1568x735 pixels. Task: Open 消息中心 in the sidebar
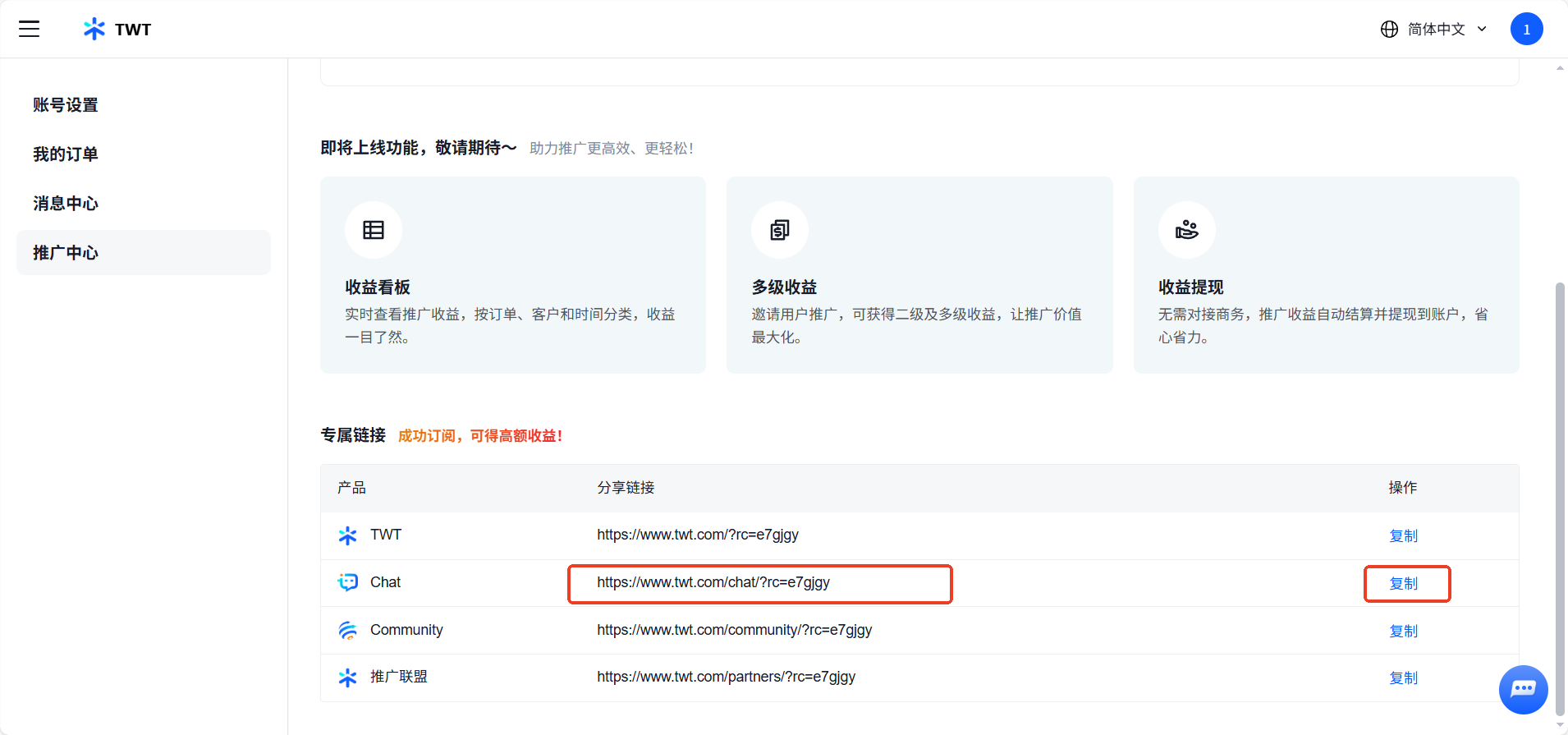(66, 204)
